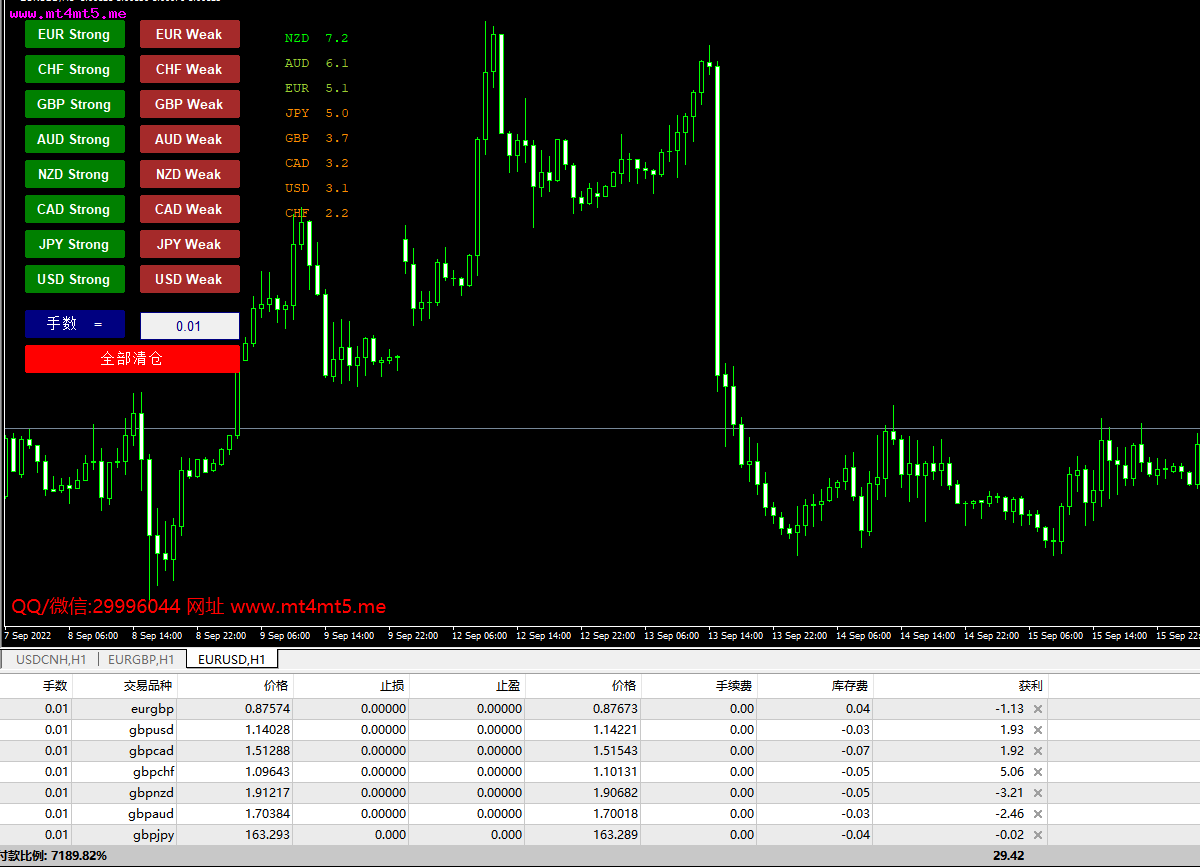Click the AUD 6.1 strength reading
Image resolution: width=1200 pixels, height=867 pixels.
316,63
